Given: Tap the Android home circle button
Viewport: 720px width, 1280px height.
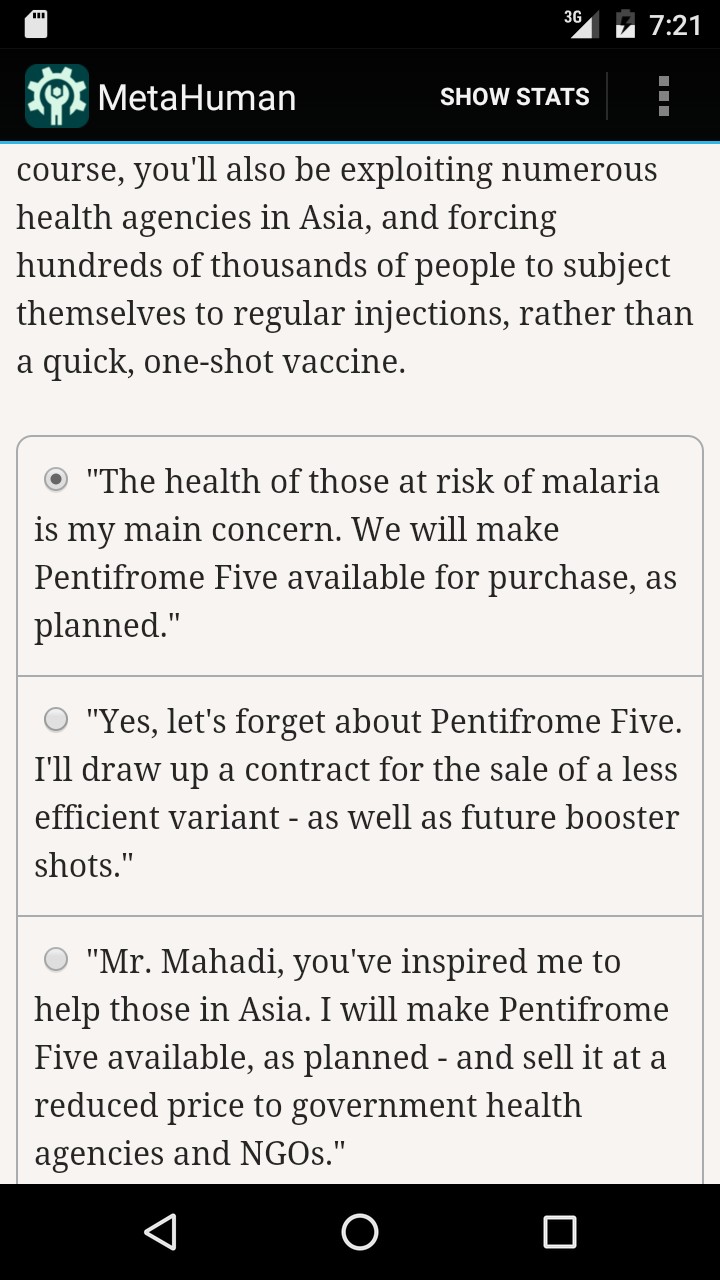Looking at the screenshot, I should [360, 1232].
